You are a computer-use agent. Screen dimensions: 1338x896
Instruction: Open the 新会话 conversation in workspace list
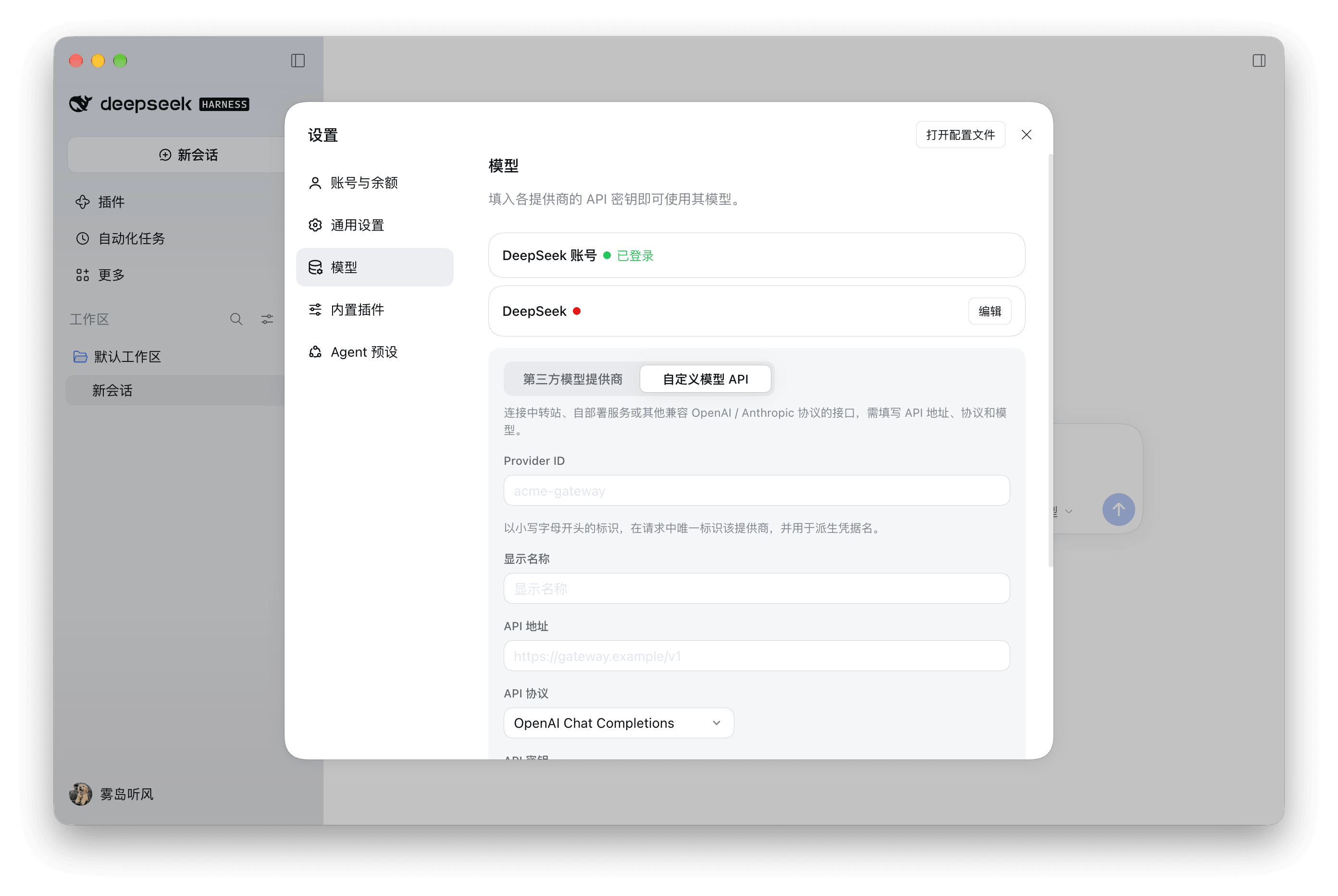(175, 390)
